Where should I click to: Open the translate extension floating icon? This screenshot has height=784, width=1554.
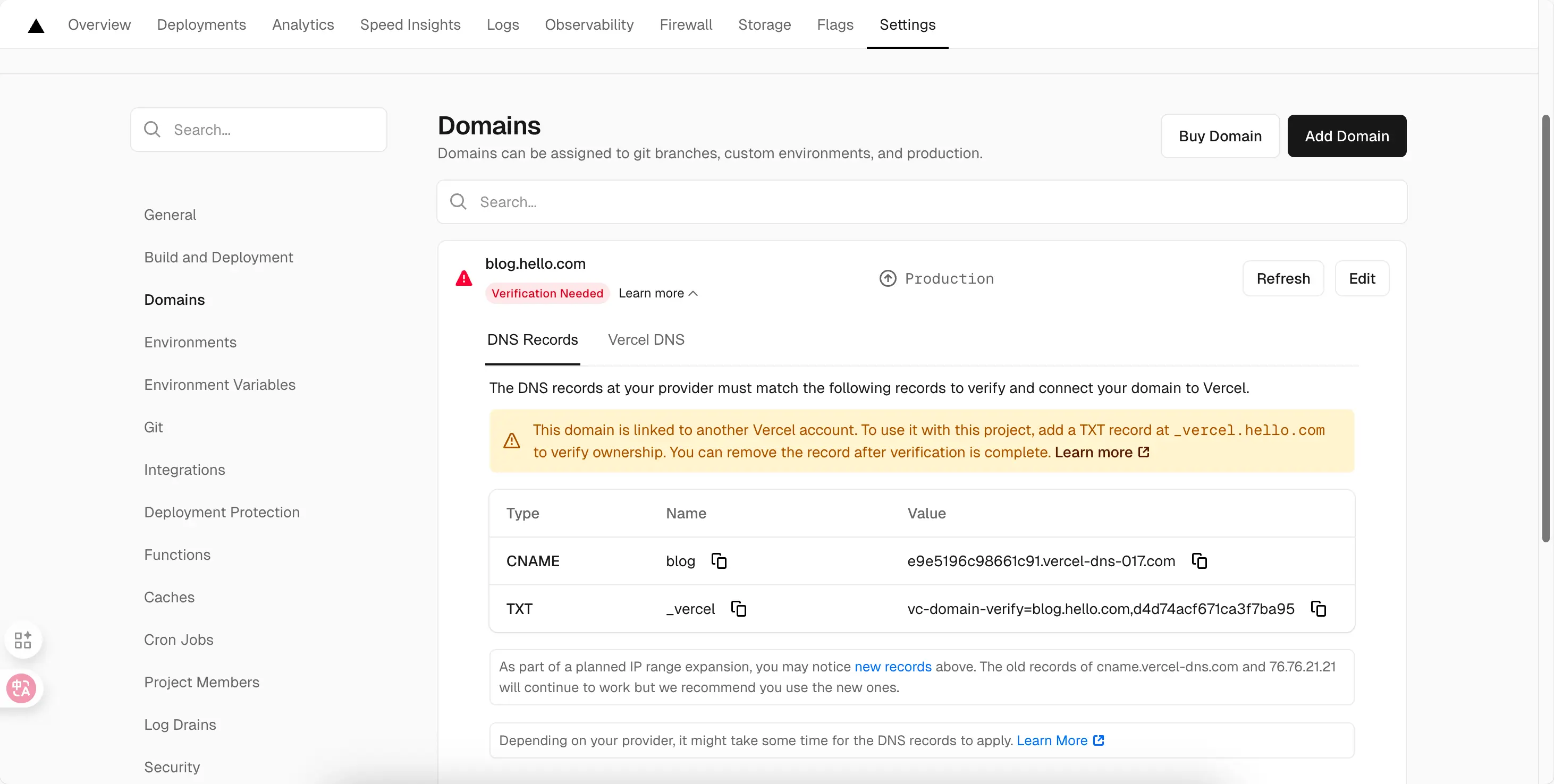pos(22,688)
